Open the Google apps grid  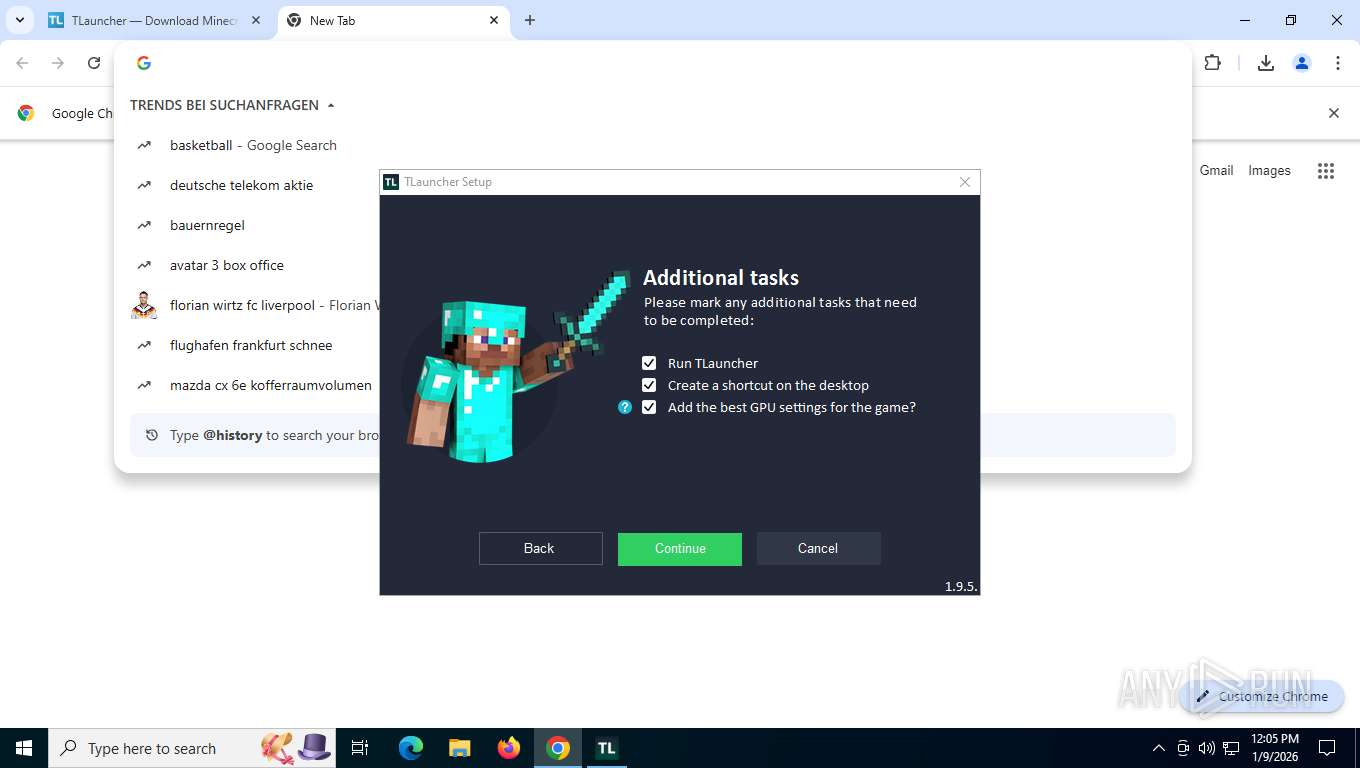point(1326,171)
